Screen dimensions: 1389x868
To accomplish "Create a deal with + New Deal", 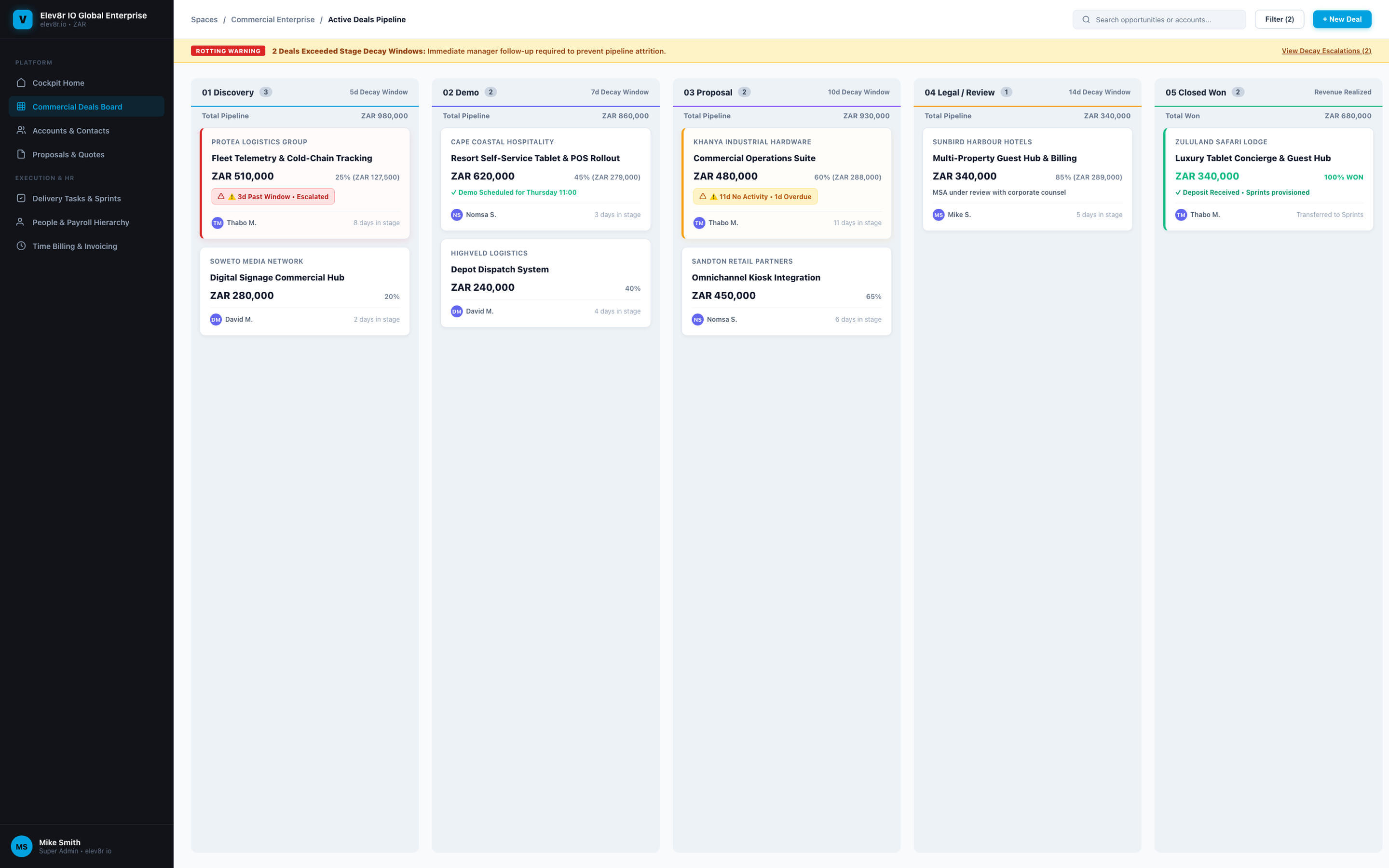I will point(1342,19).
